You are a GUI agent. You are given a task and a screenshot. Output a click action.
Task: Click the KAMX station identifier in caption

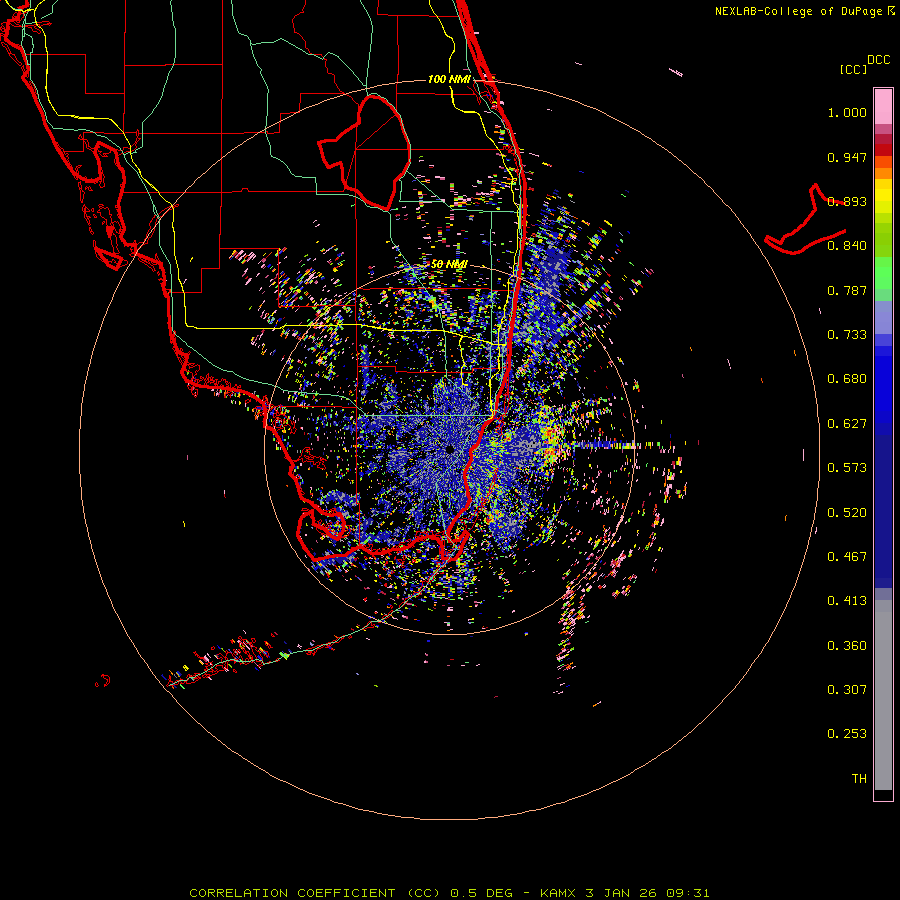(x=557, y=893)
